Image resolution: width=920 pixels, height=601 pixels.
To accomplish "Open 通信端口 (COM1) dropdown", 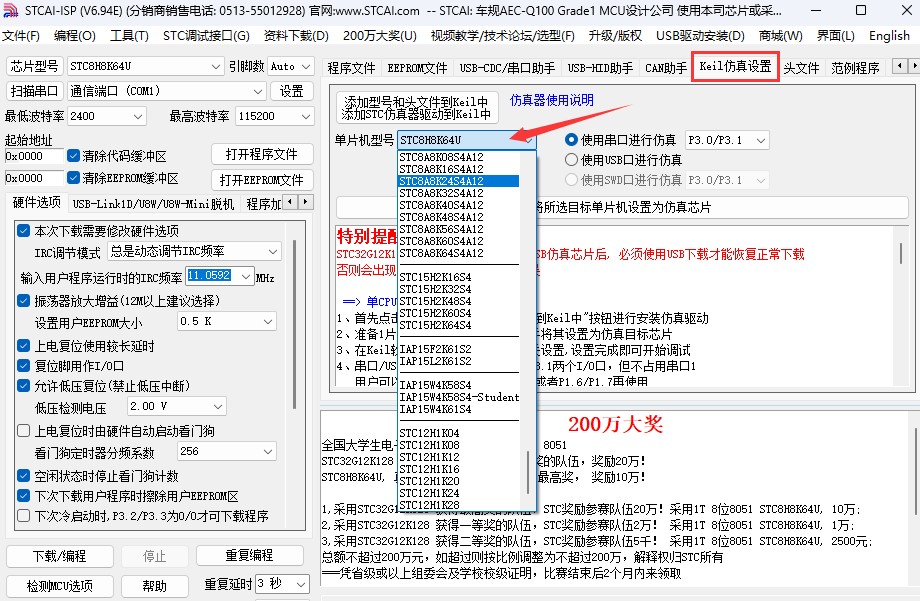I will pyautogui.click(x=167, y=91).
